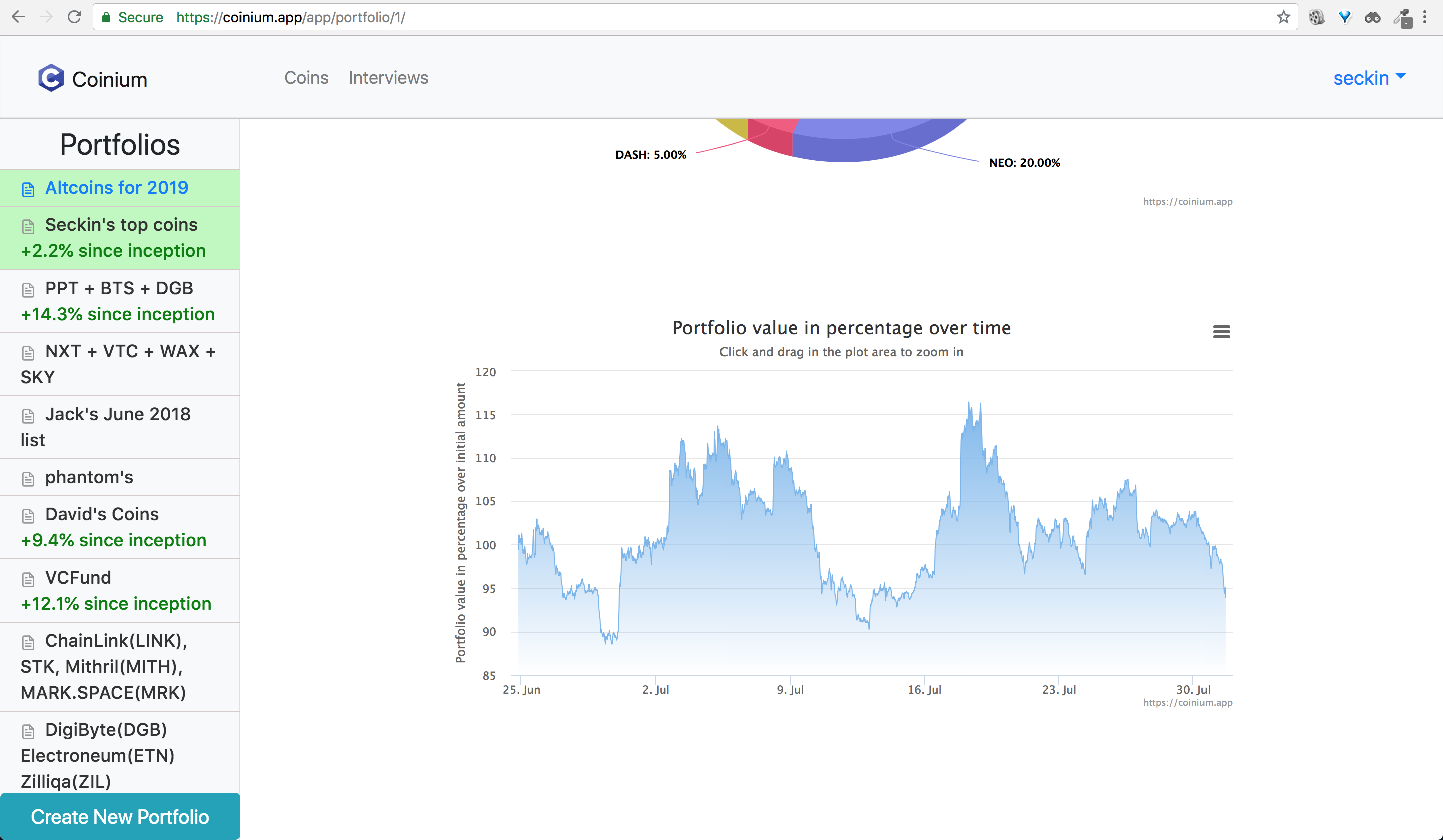Bookmark page with the star icon
This screenshot has height=840, width=1443.
tap(1283, 17)
